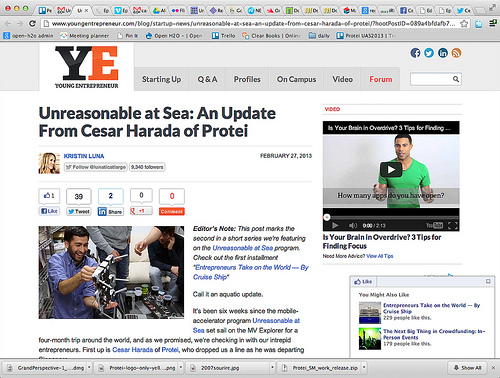
Task: Bookmark this page with the star icon
Action: [x=463, y=24]
